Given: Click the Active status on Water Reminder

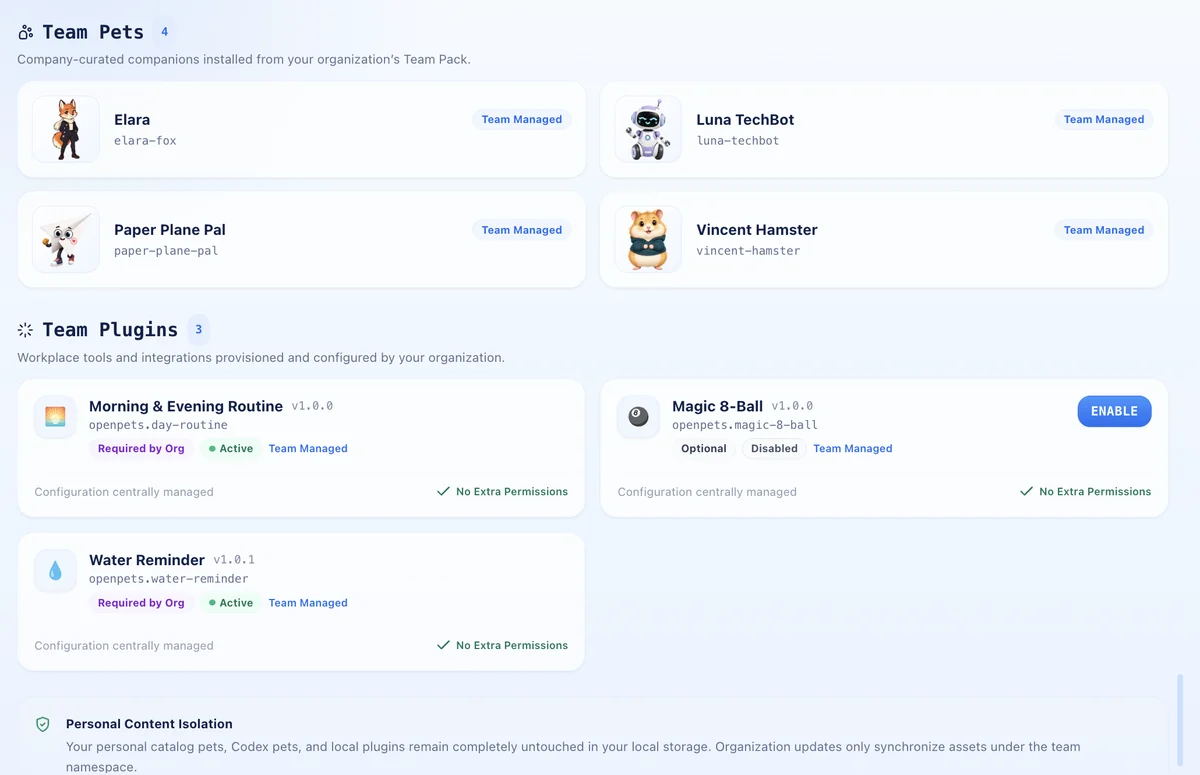Looking at the screenshot, I should coord(230,603).
